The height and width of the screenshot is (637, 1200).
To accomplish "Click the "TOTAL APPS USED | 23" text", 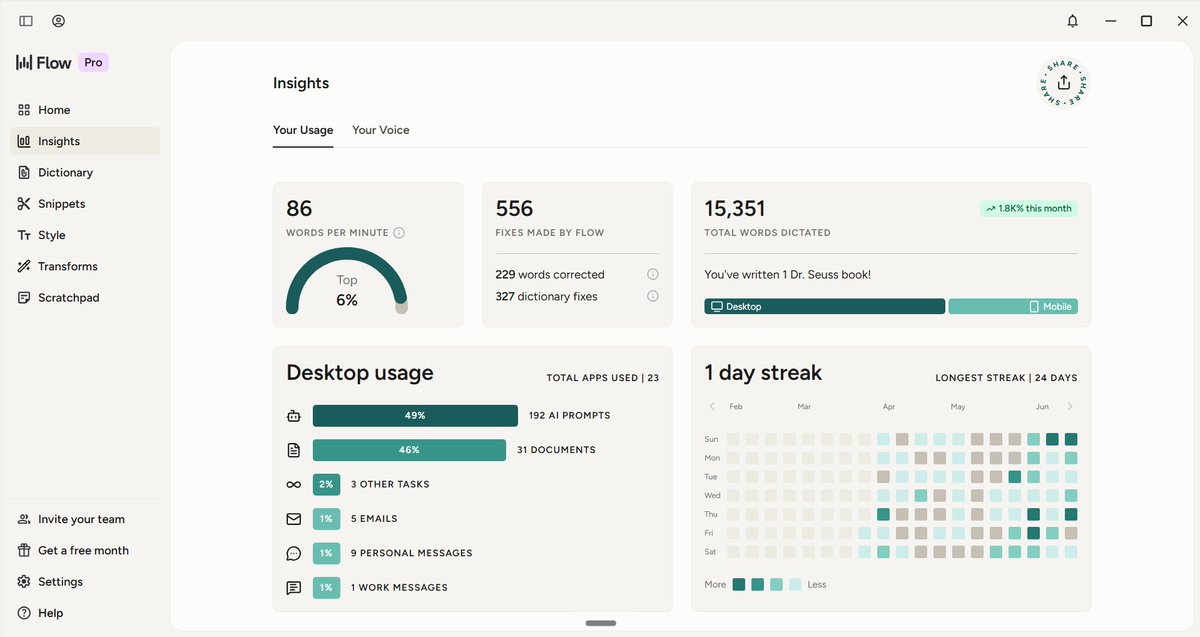I will coord(603,378).
